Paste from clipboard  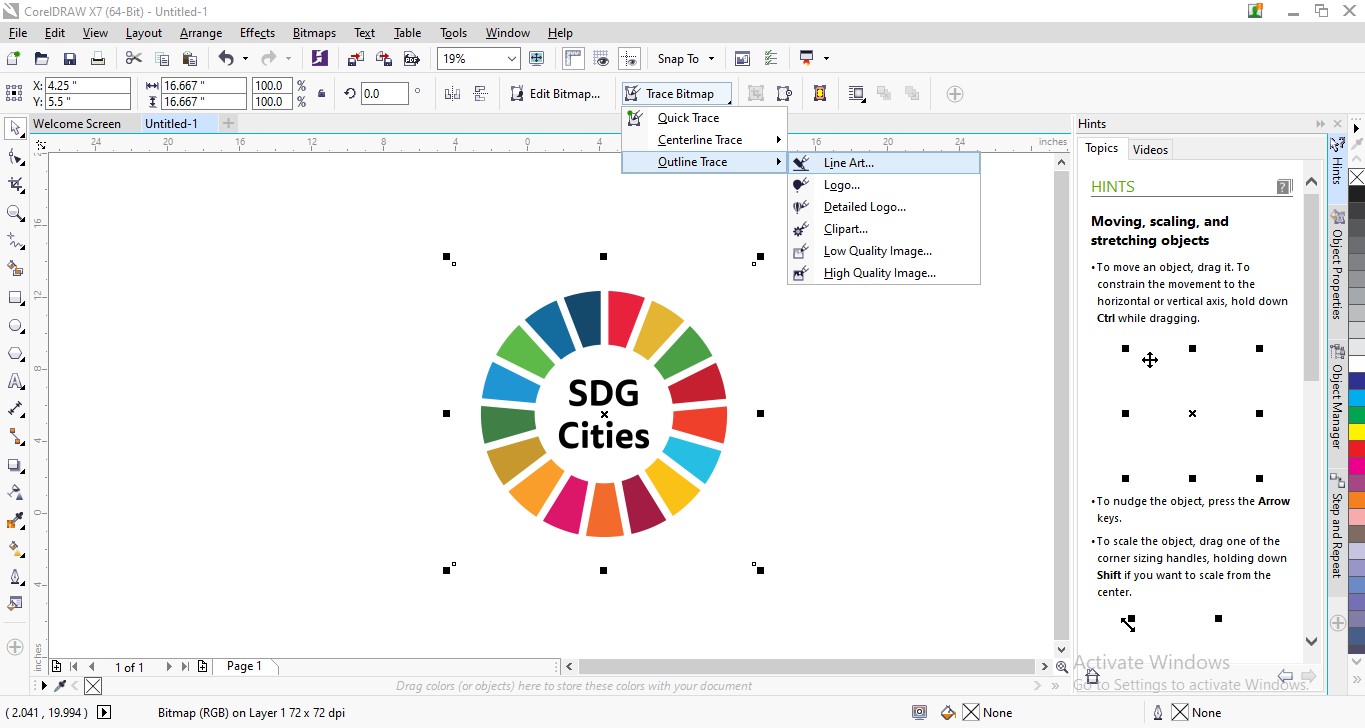[x=189, y=59]
